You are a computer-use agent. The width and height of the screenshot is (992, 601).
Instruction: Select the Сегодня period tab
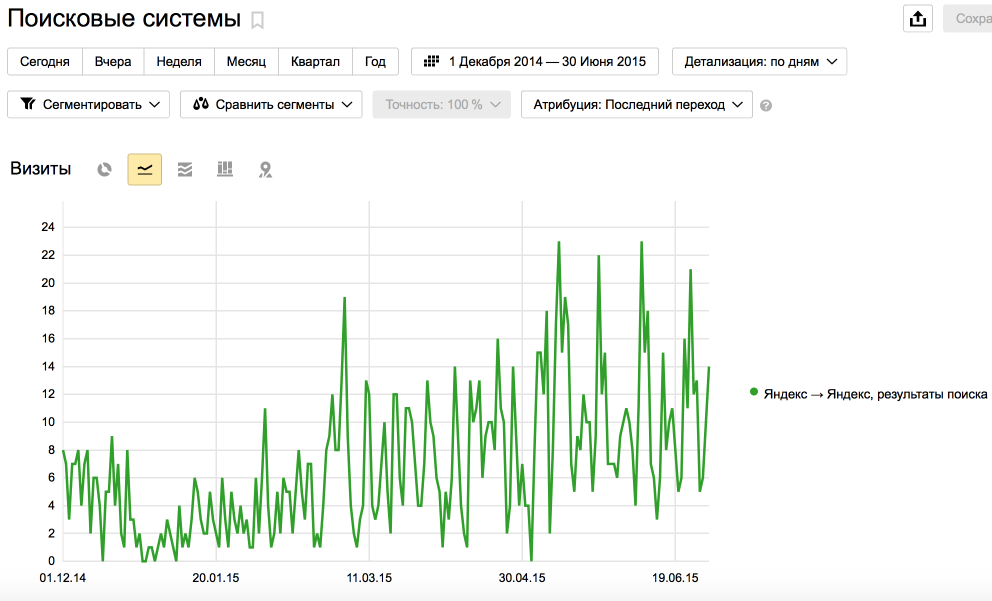(x=45, y=62)
